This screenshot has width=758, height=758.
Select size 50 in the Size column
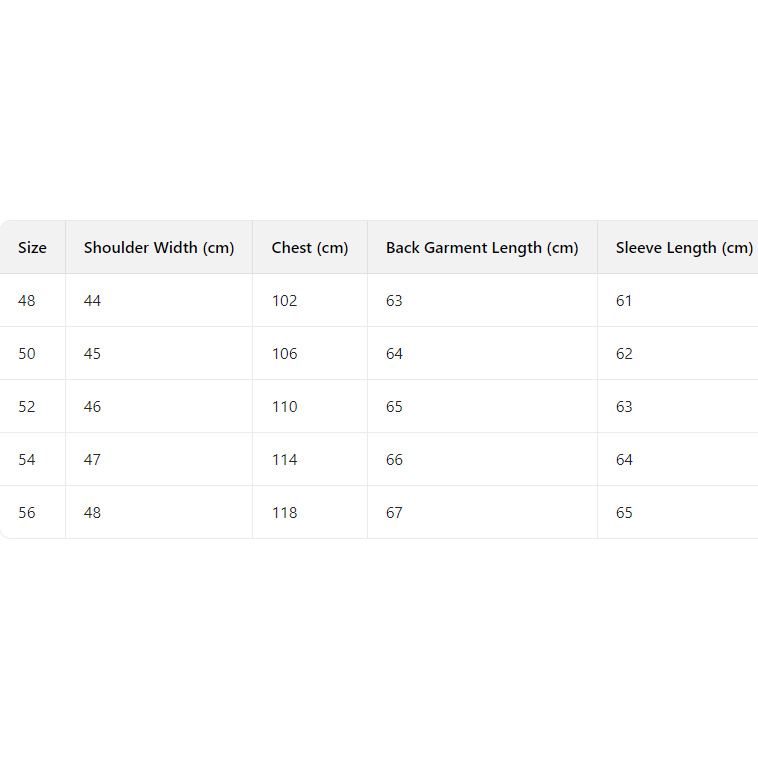(x=27, y=354)
